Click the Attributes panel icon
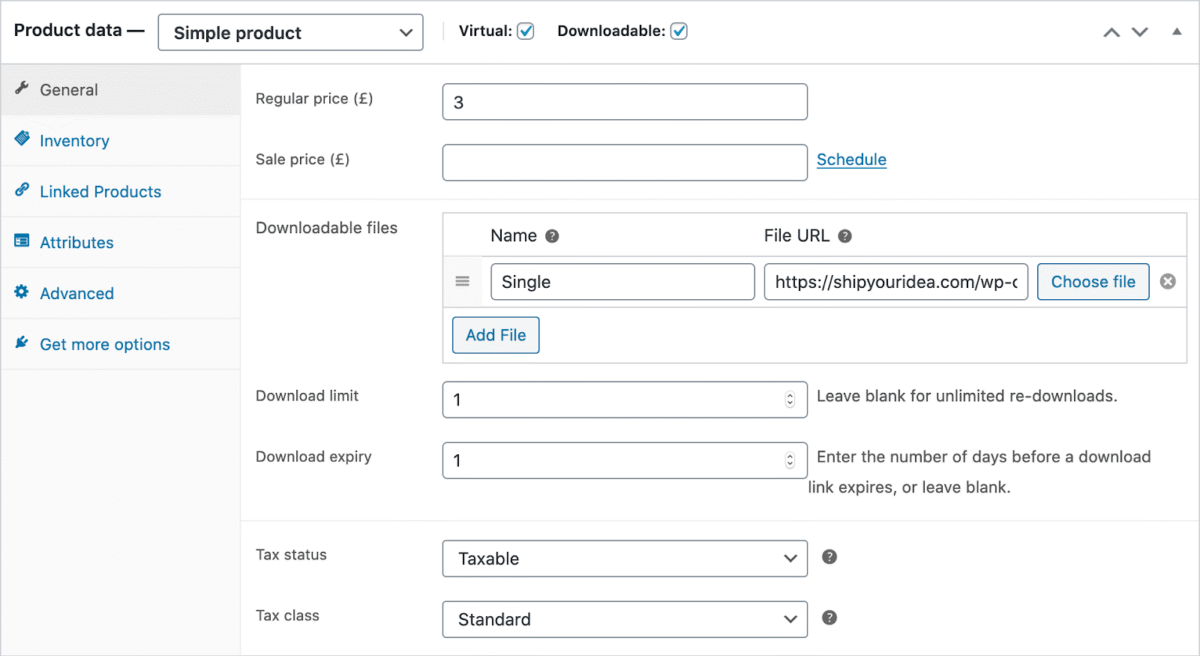The width and height of the screenshot is (1200, 656). (23, 242)
